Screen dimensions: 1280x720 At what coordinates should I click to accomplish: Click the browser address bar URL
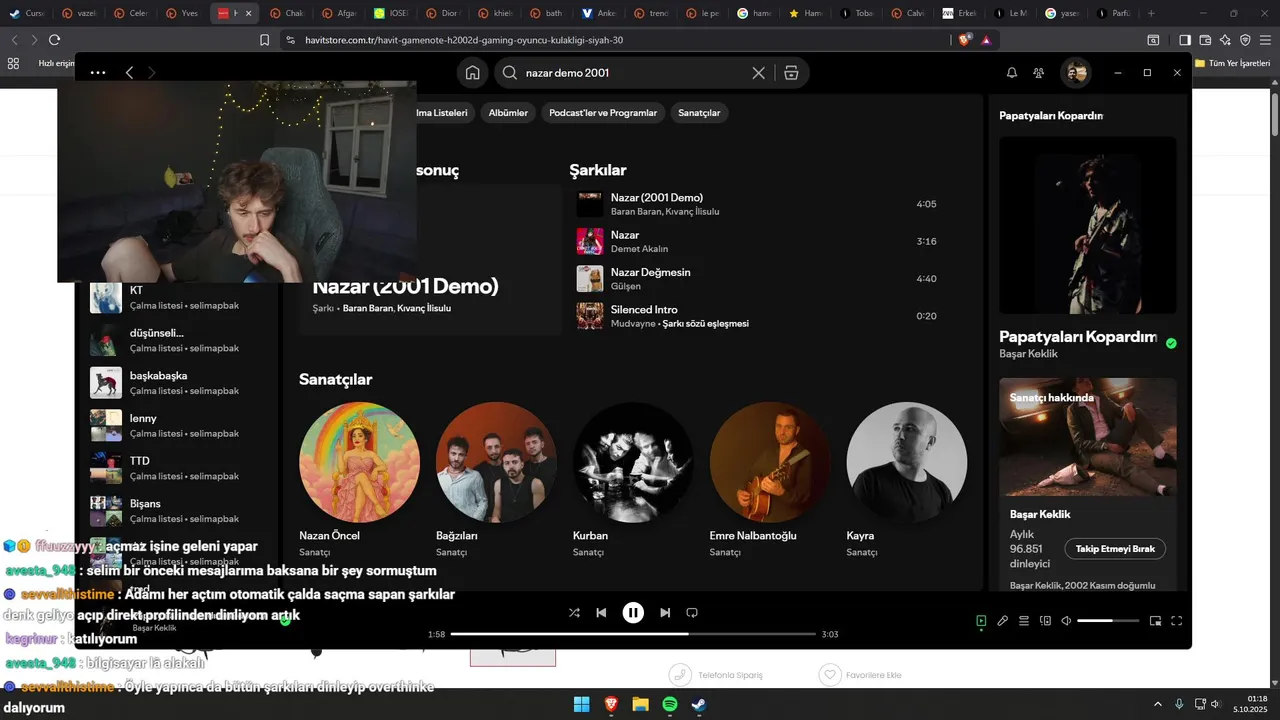point(465,40)
